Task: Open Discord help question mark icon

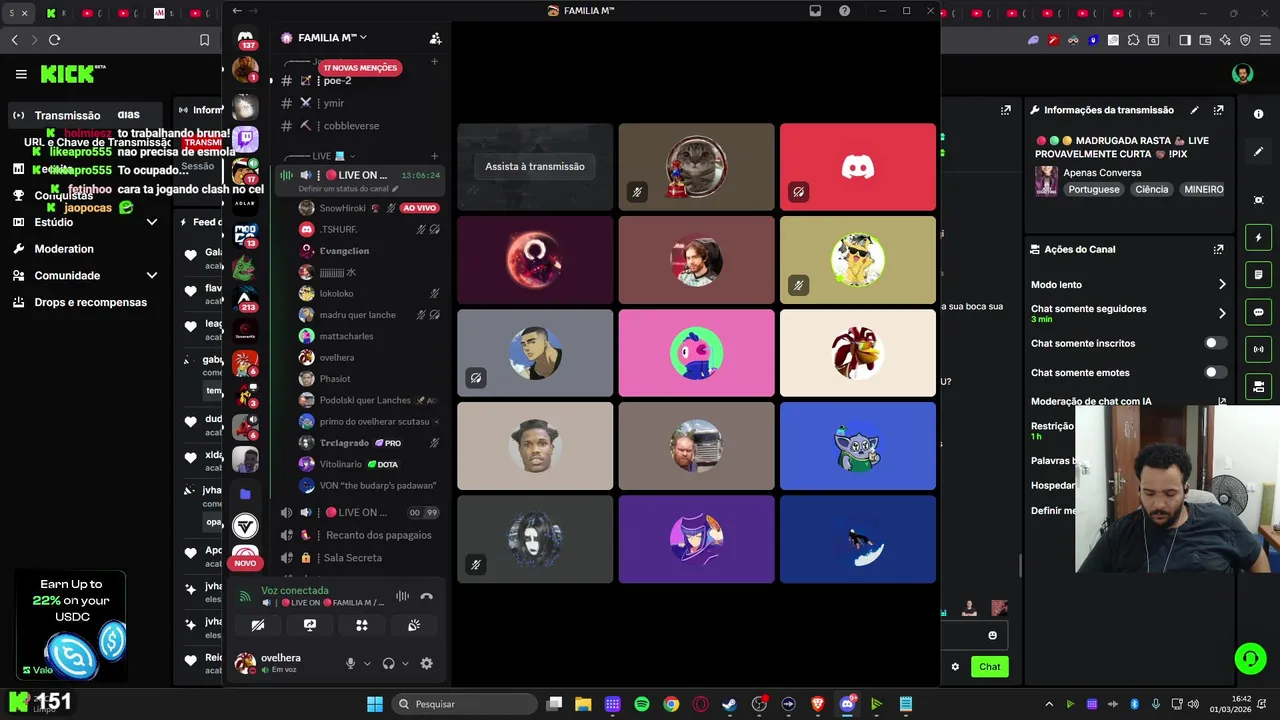Action: tap(845, 11)
